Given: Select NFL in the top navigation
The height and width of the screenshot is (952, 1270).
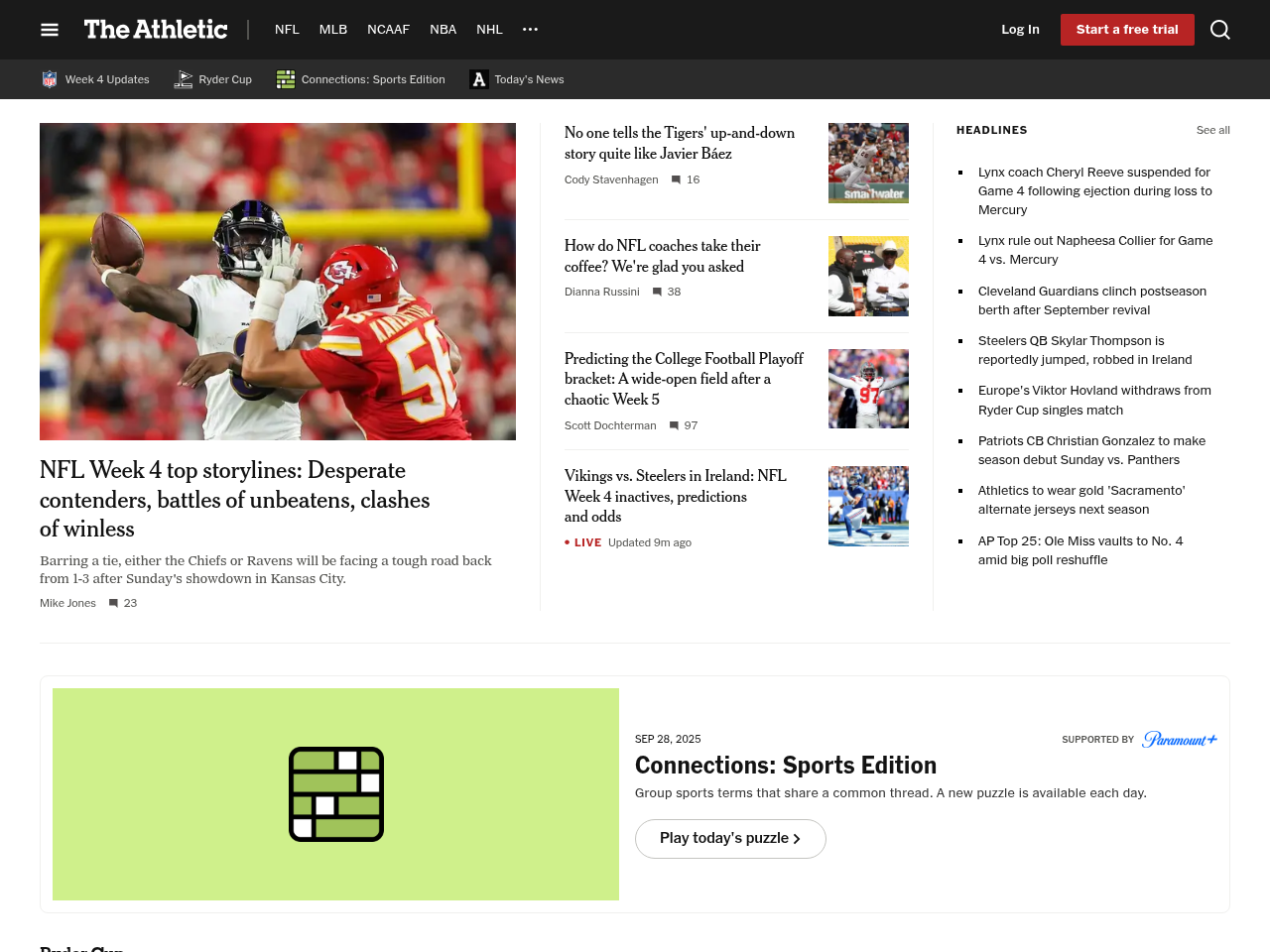Looking at the screenshot, I should pyautogui.click(x=287, y=29).
